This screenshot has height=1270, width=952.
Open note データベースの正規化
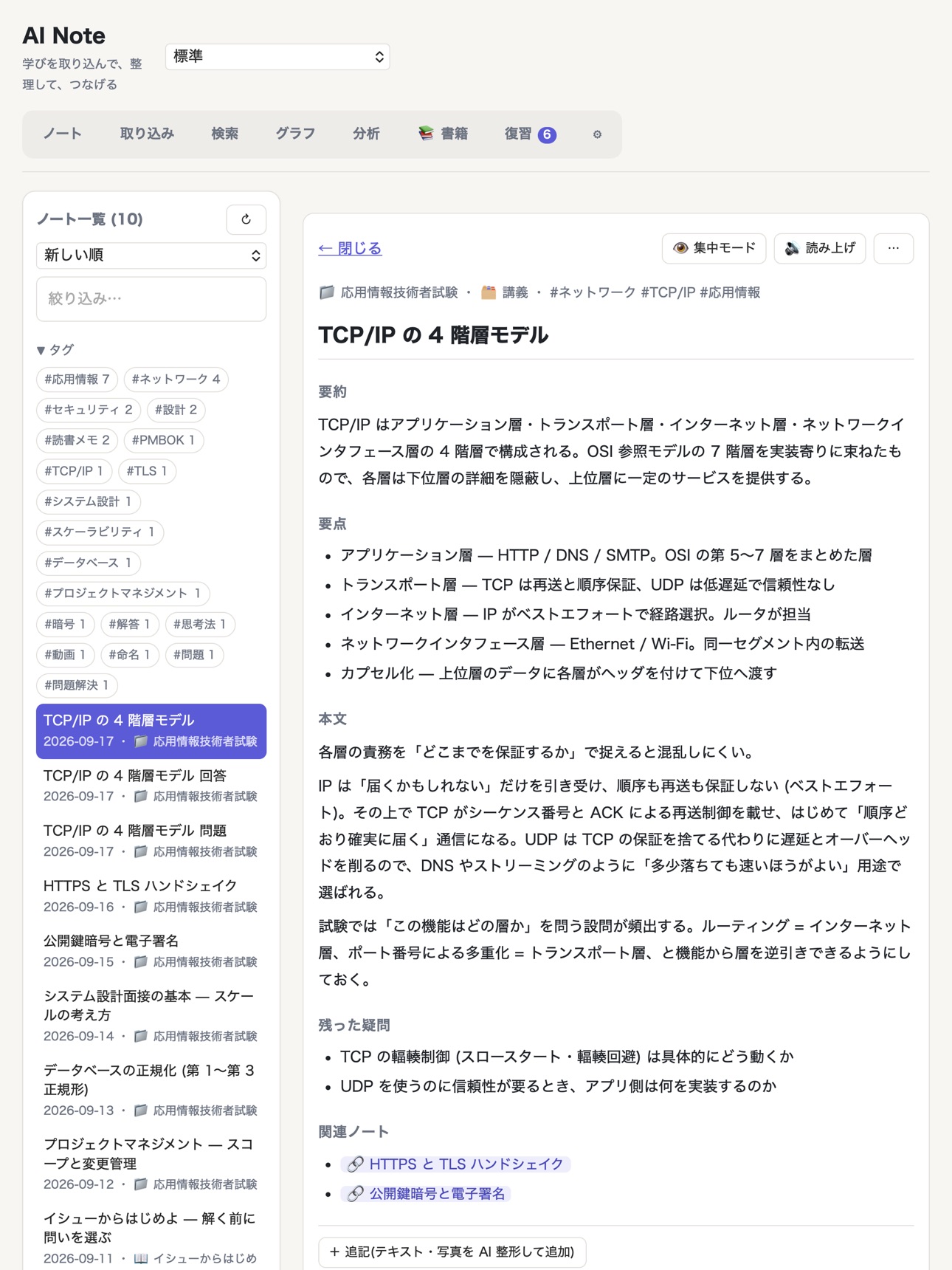[x=151, y=1090]
